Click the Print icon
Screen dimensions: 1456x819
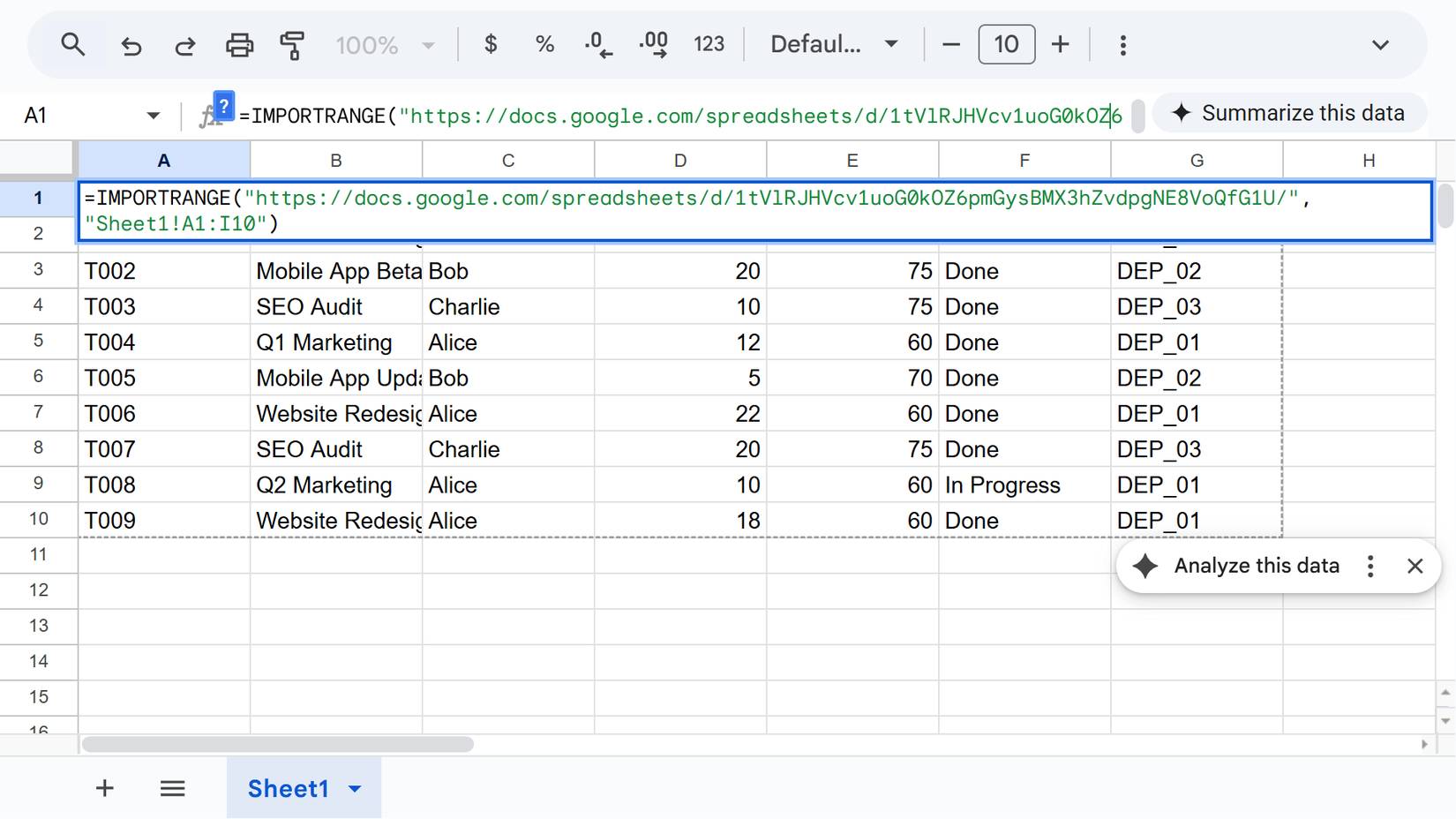point(239,44)
